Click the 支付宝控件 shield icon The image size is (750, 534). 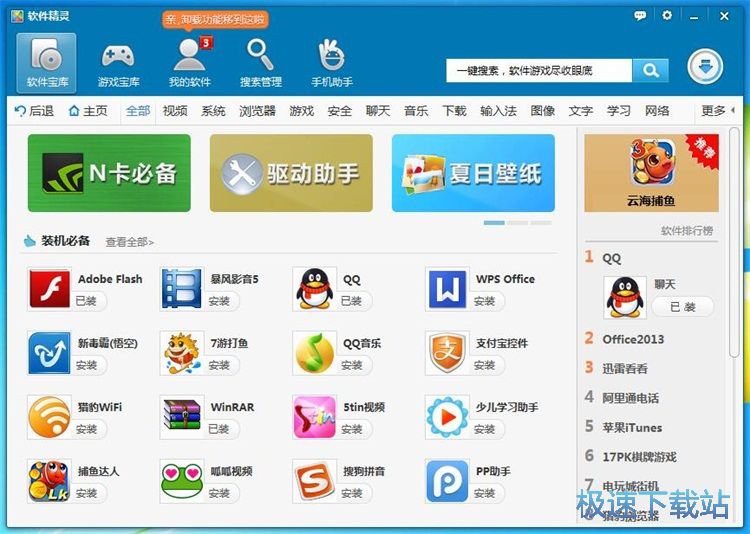coord(447,353)
